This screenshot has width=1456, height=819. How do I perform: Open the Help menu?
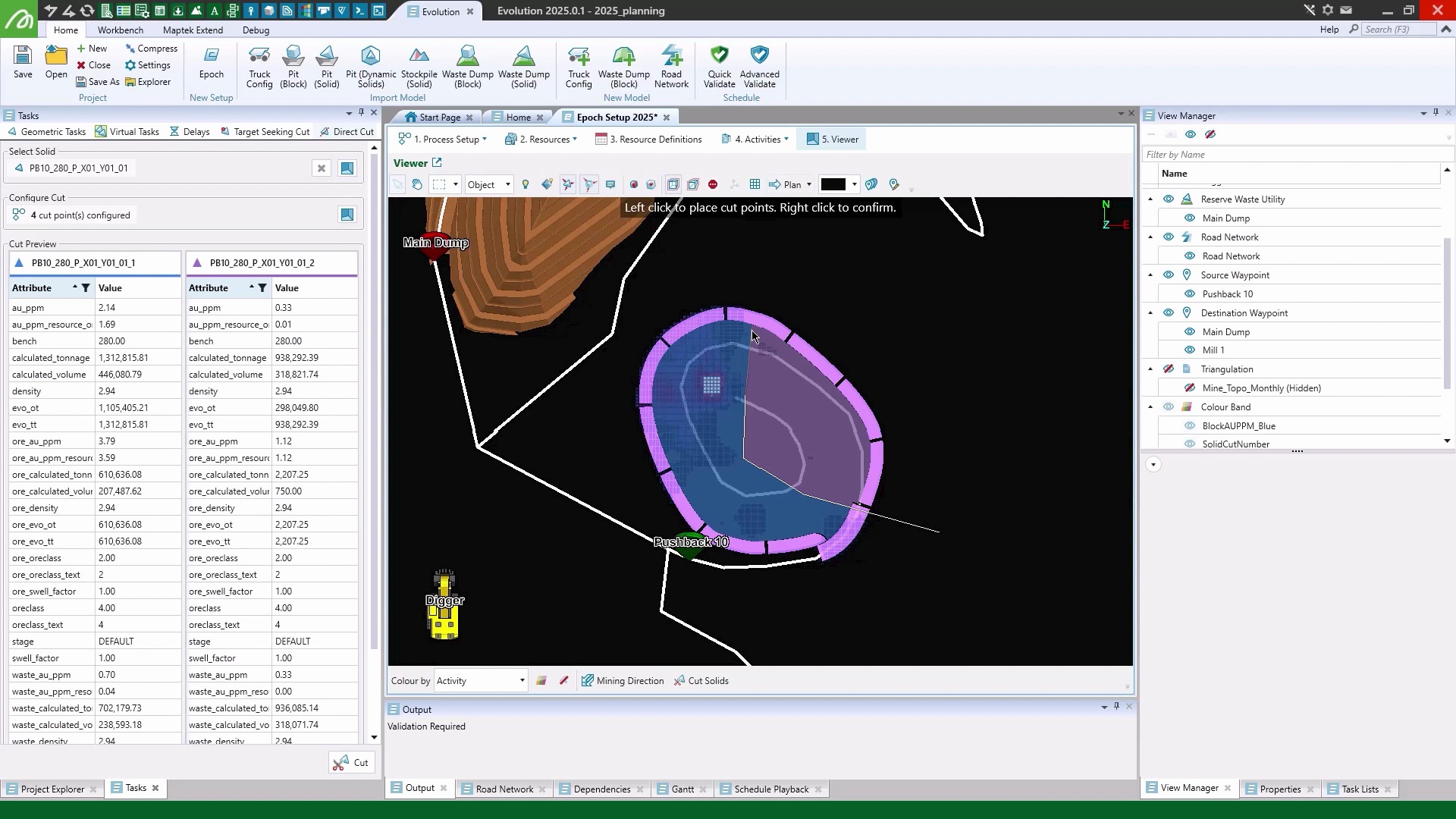1329,30
